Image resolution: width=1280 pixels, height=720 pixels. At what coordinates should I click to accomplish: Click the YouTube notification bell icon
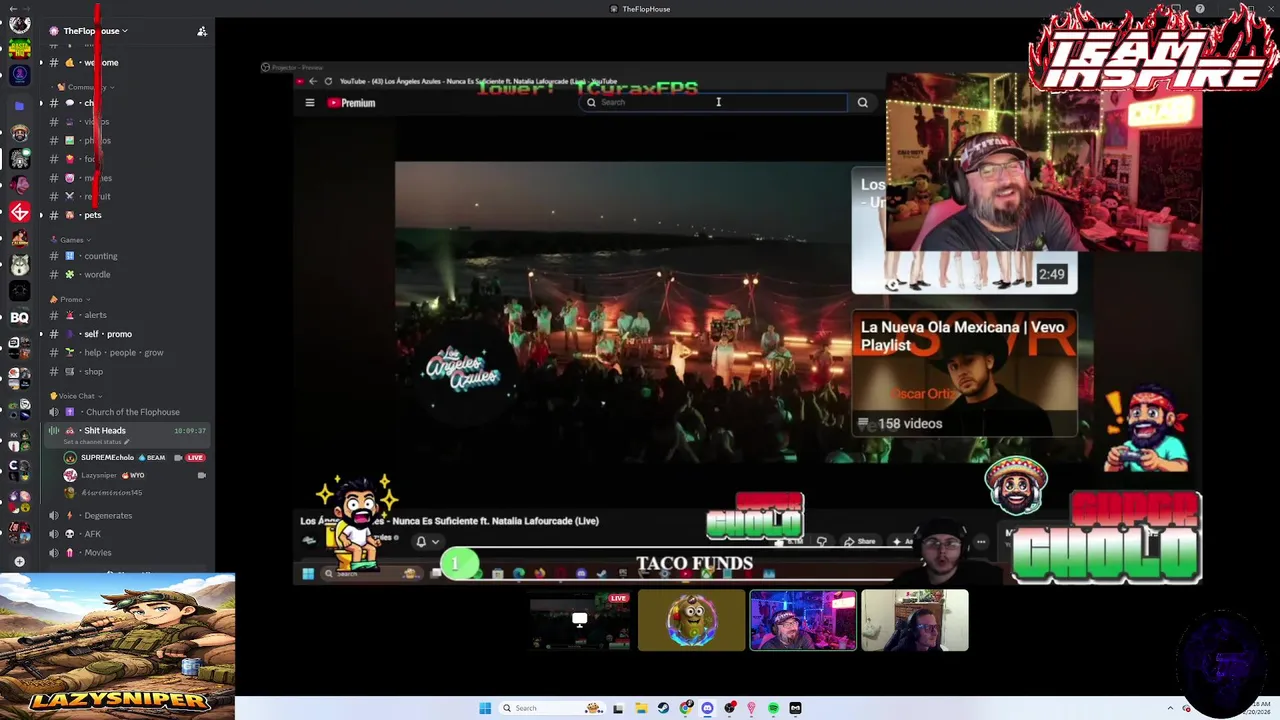tap(421, 542)
